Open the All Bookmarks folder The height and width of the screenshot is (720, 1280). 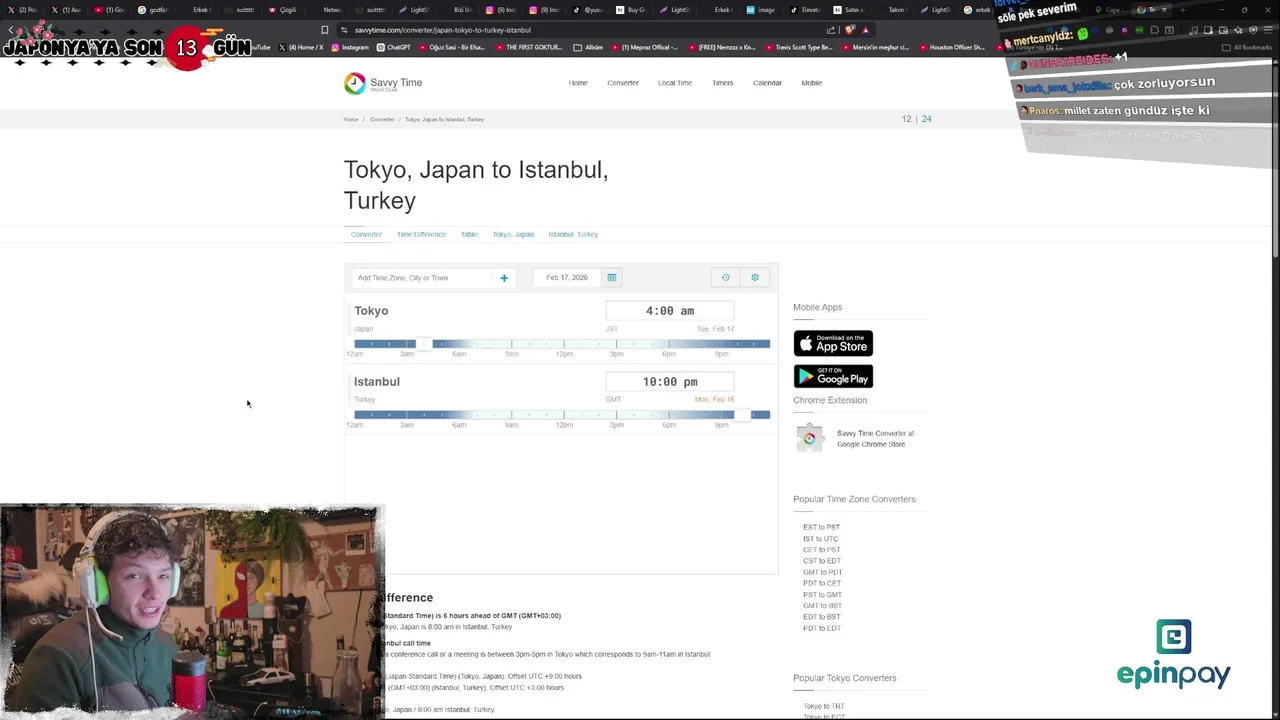1248,47
